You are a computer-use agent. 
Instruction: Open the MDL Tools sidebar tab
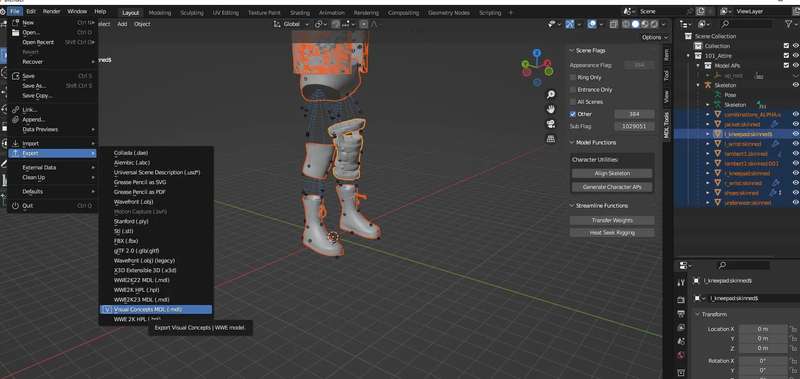tap(666, 125)
